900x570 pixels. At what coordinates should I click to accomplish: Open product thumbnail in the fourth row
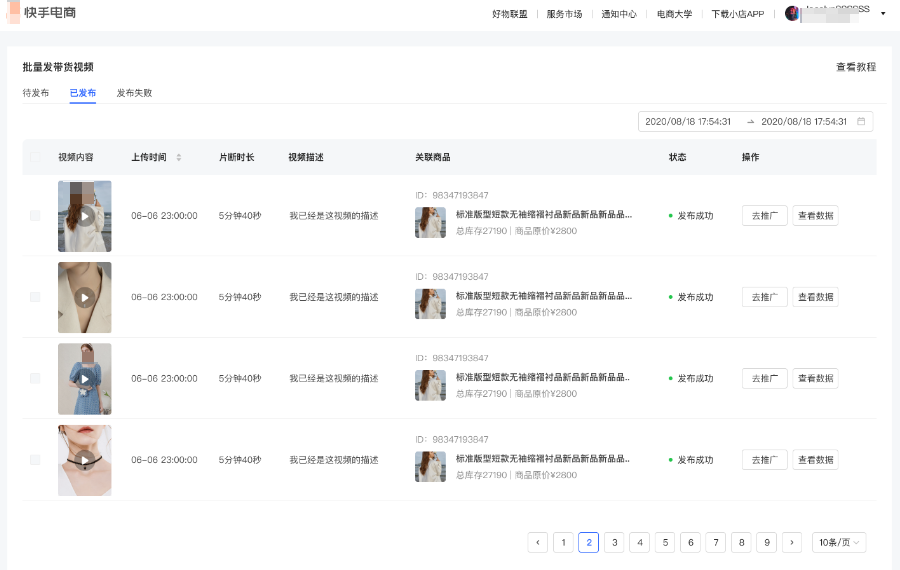pyautogui.click(x=430, y=467)
